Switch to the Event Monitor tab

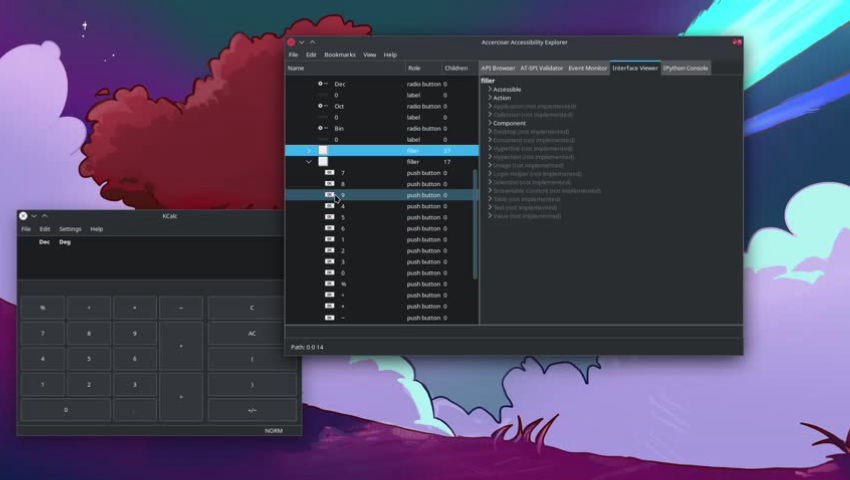click(588, 68)
